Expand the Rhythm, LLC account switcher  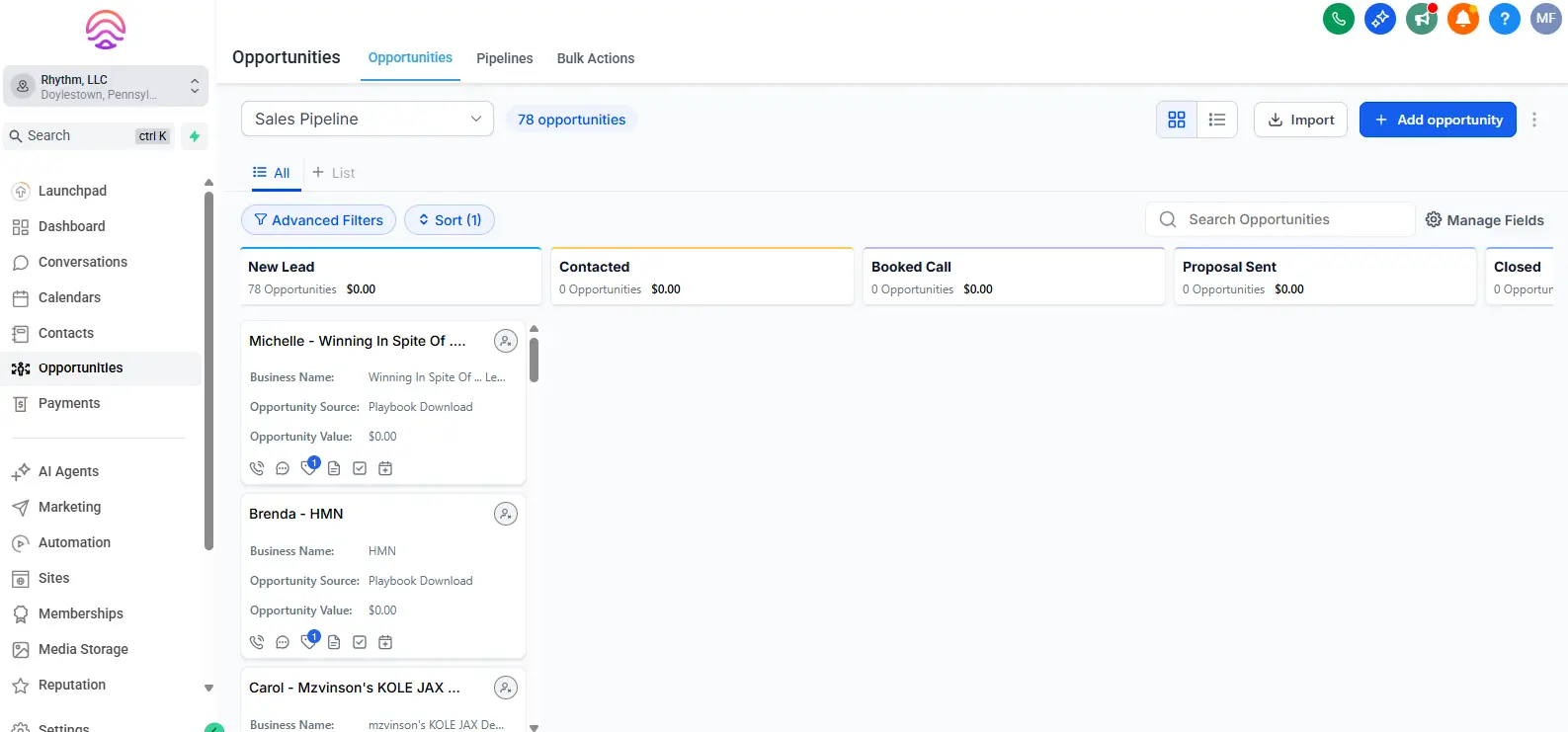(106, 87)
